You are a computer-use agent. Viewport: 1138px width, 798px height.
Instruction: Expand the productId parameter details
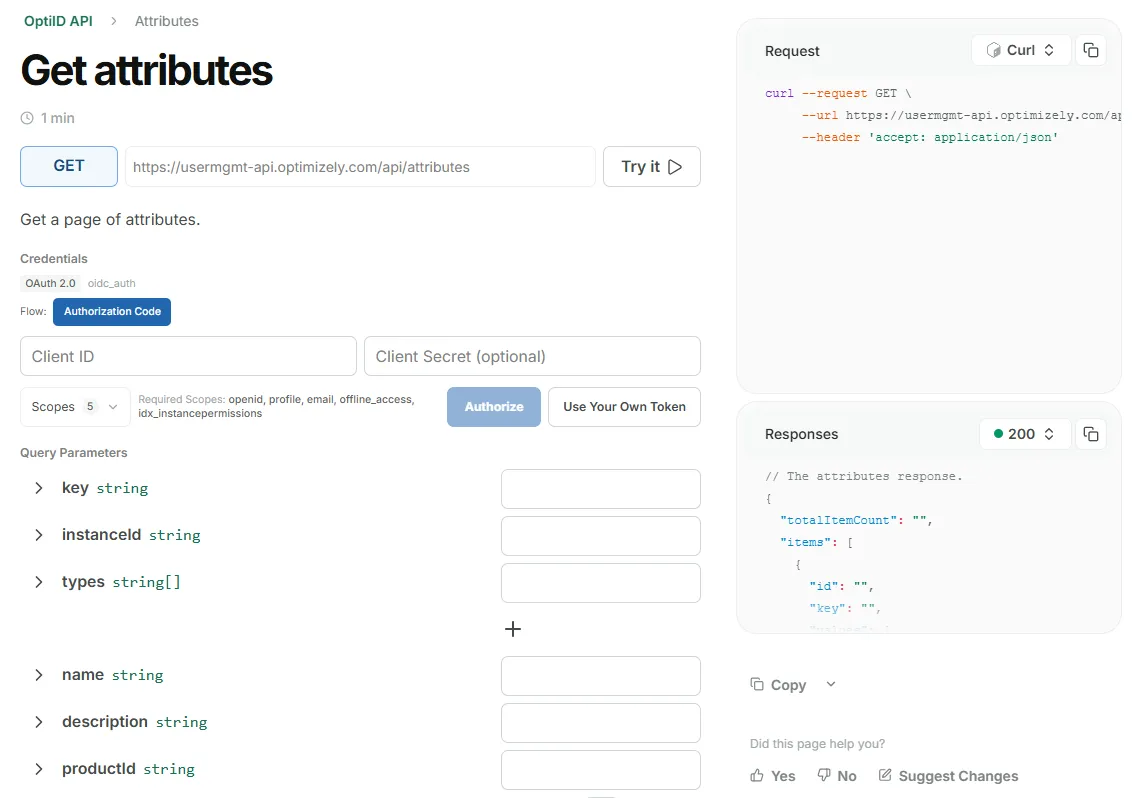38,770
